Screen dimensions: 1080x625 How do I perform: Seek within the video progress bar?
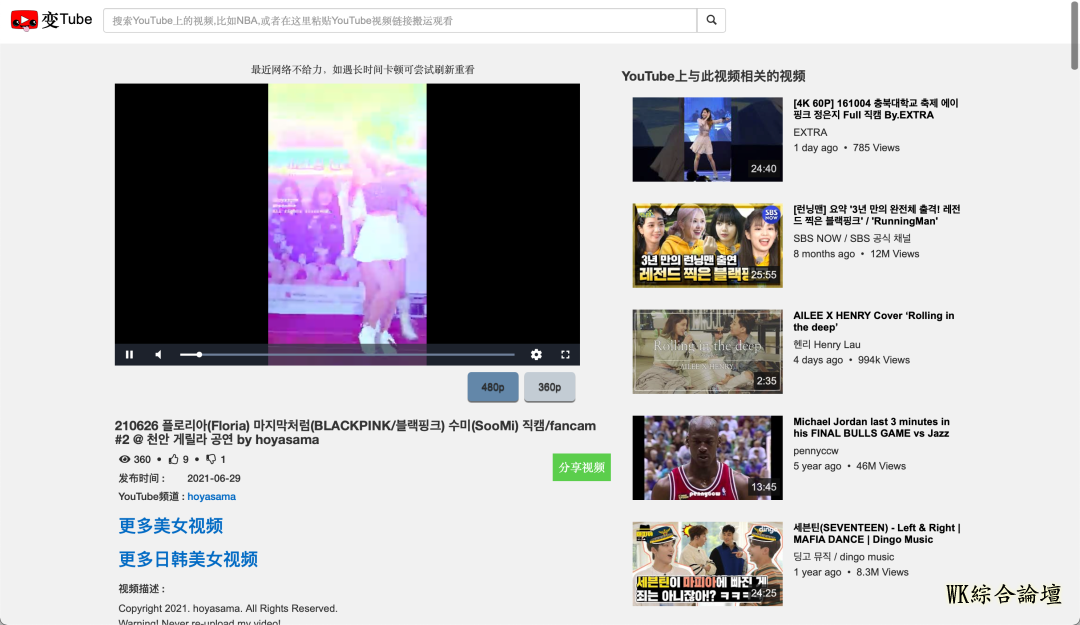pyautogui.click(x=347, y=354)
